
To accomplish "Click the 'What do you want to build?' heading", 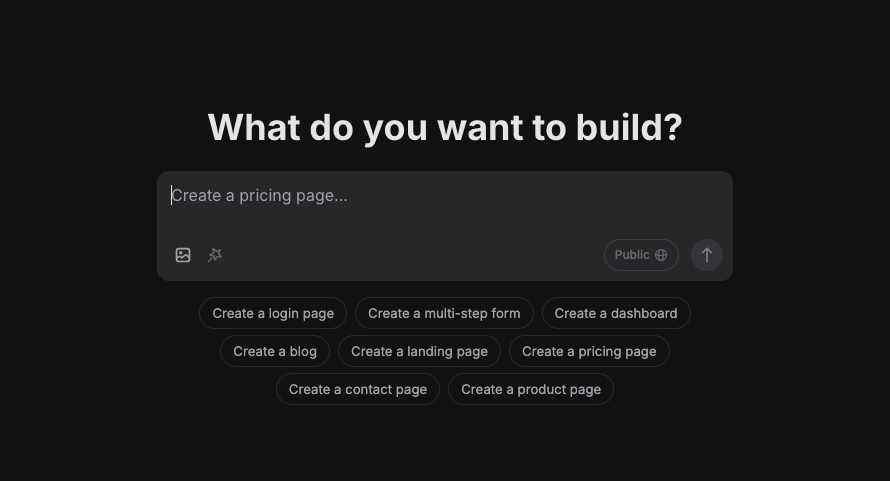I will (445, 127).
